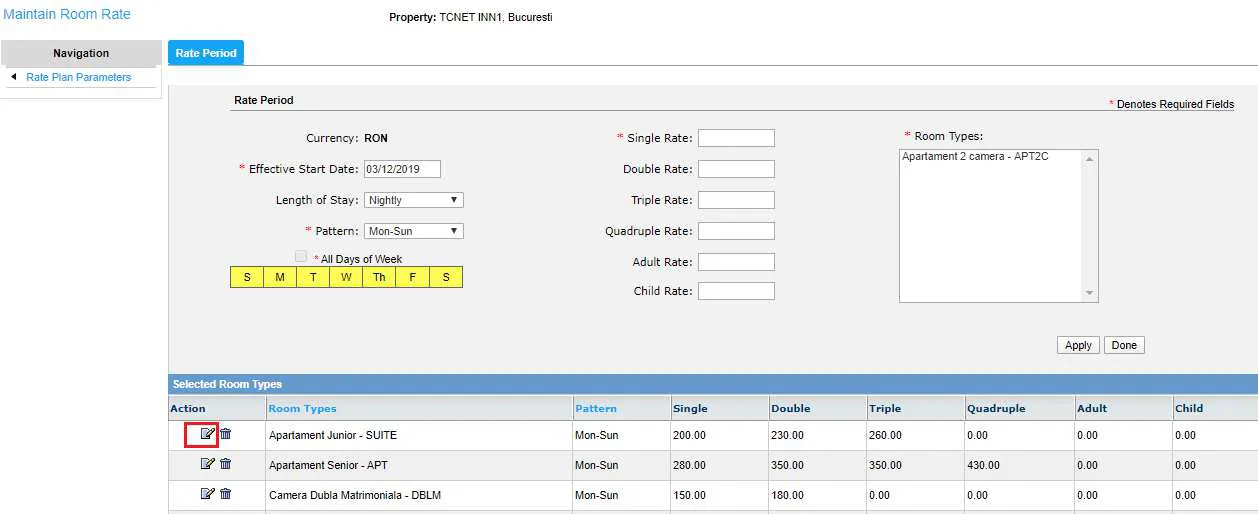Click Quadruple rate value 430.00
1258x514 pixels.
tap(983, 465)
